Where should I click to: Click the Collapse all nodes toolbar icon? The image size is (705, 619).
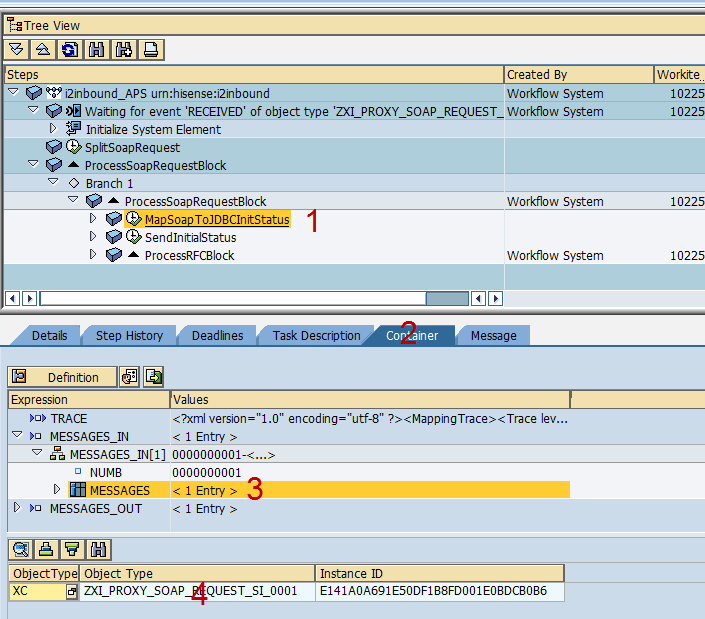(x=43, y=49)
